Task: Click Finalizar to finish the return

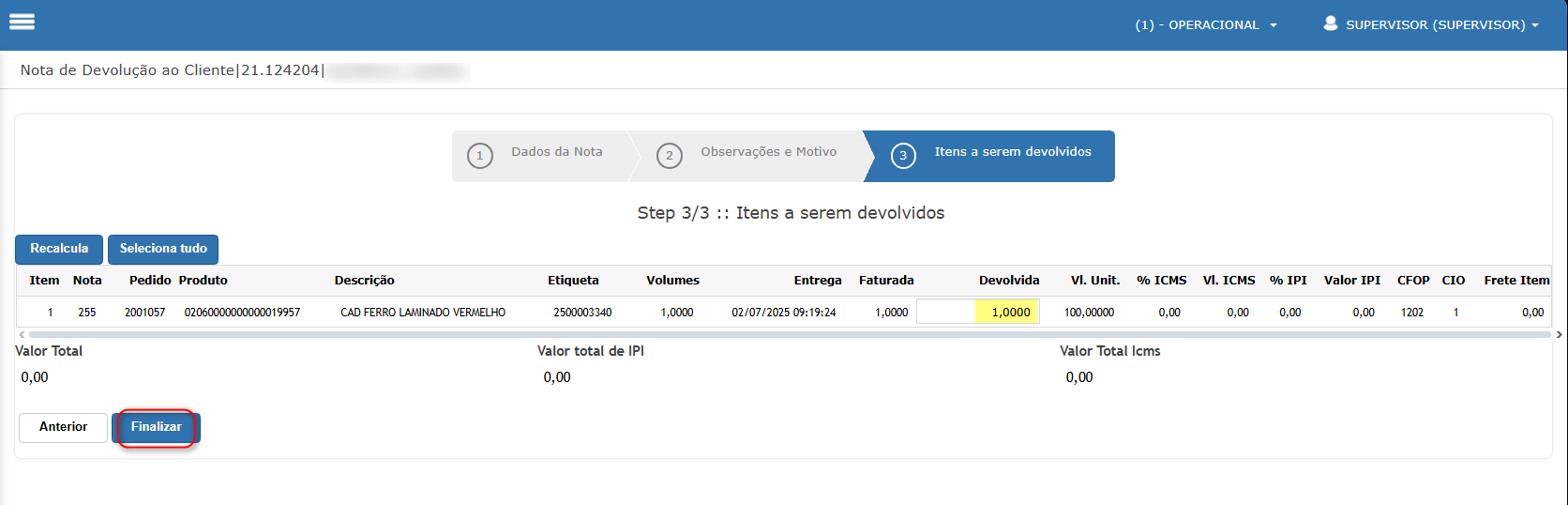Action: tap(156, 427)
